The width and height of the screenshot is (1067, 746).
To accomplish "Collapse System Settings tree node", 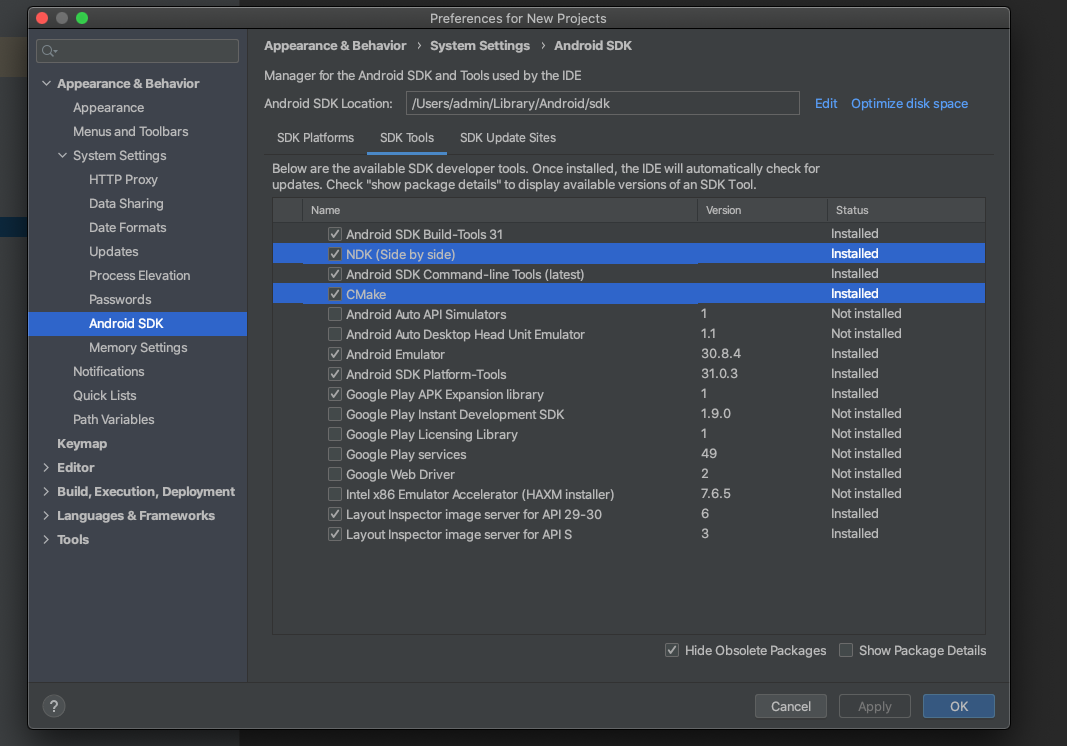I will pyautogui.click(x=63, y=155).
